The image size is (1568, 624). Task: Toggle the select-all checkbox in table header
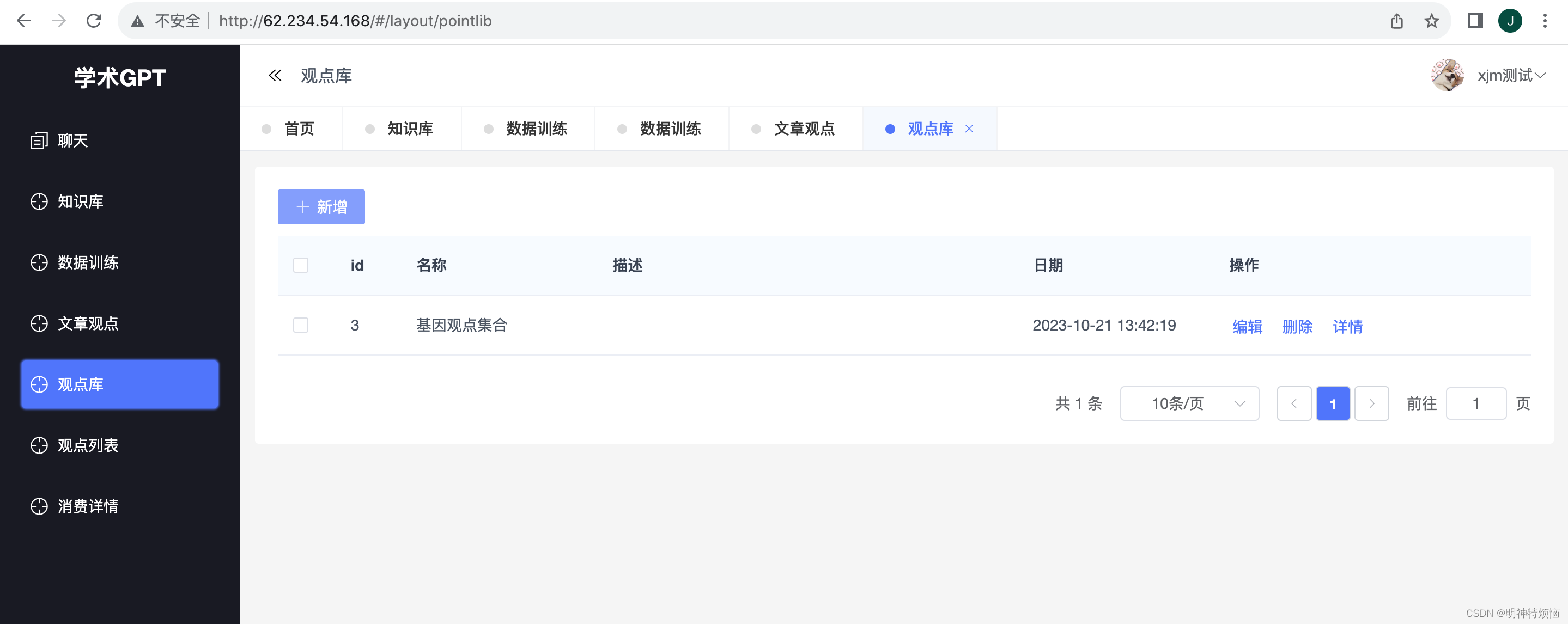click(x=301, y=265)
